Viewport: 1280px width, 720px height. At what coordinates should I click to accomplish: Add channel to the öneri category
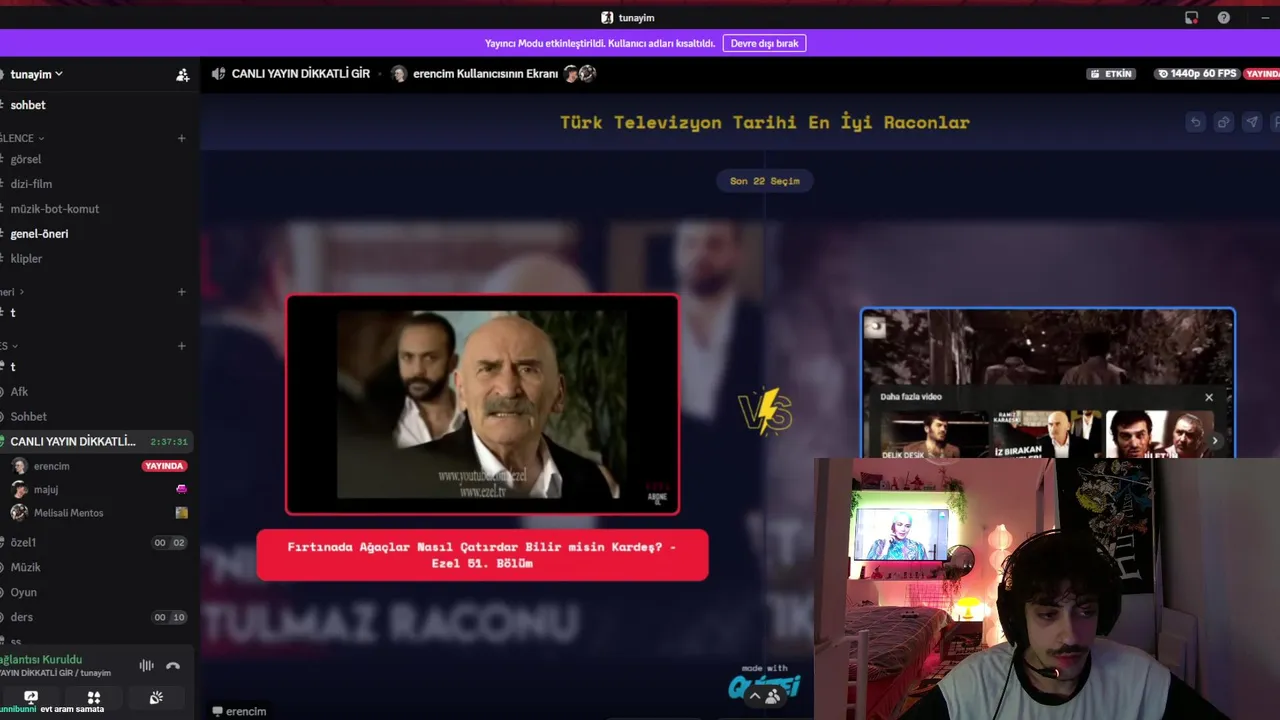pyautogui.click(x=181, y=292)
